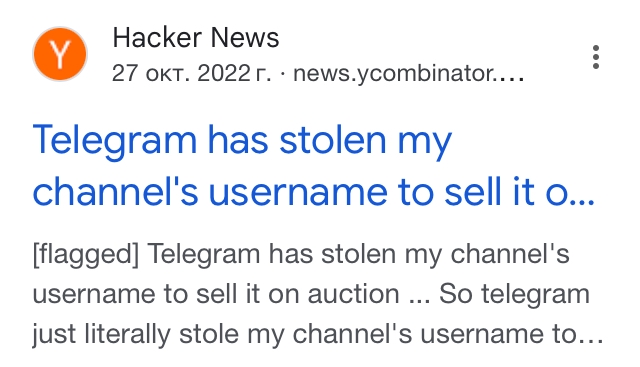The image size is (640, 367).
Task: Open the three-dot more options menu
Action: click(x=596, y=57)
